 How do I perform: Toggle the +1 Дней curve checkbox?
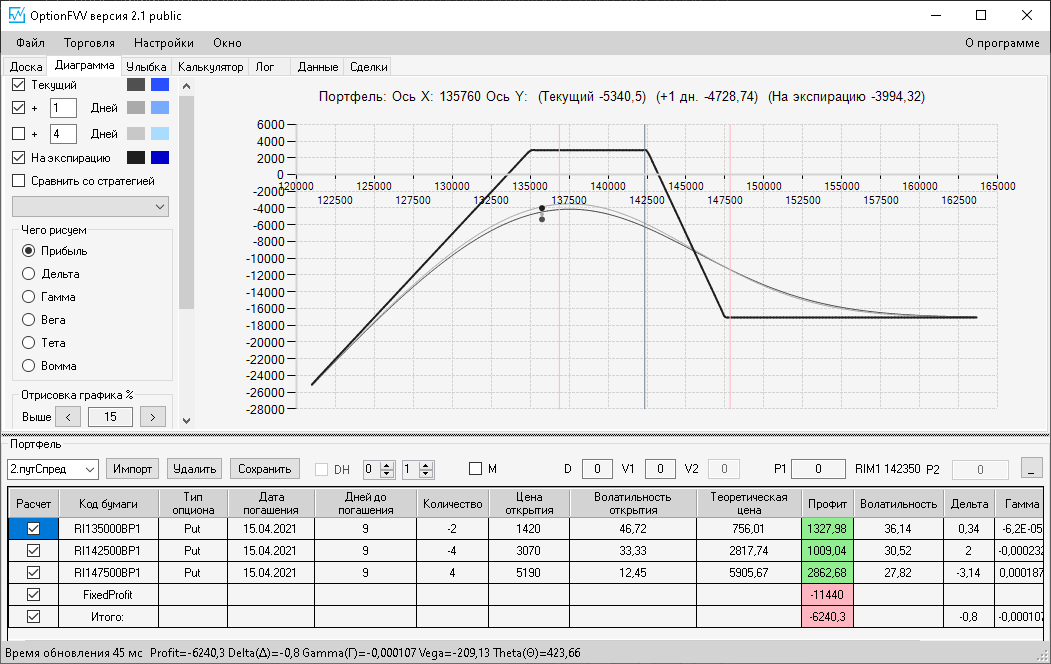pyautogui.click(x=19, y=107)
